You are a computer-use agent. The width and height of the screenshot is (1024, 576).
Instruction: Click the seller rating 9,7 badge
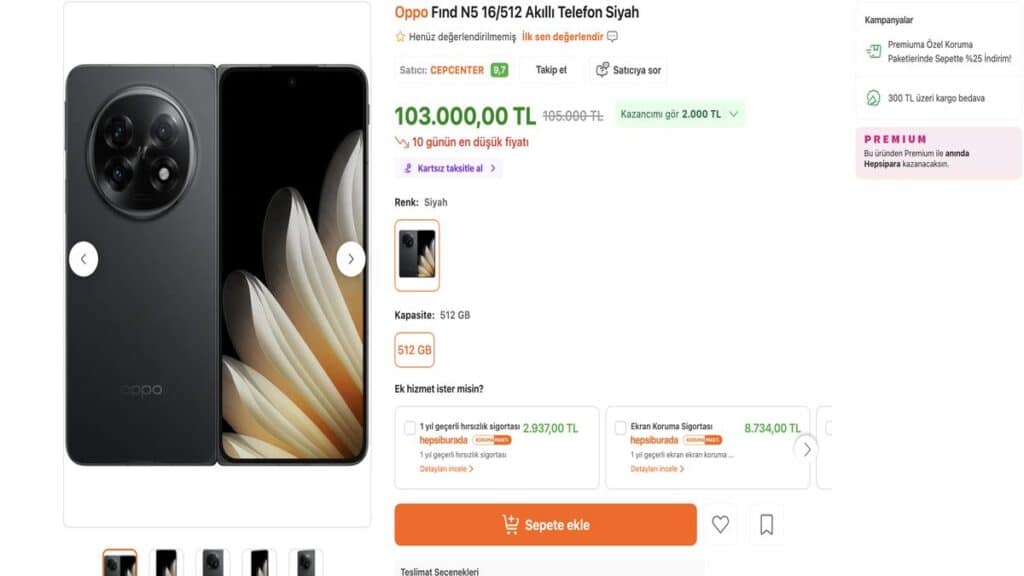tap(499, 70)
